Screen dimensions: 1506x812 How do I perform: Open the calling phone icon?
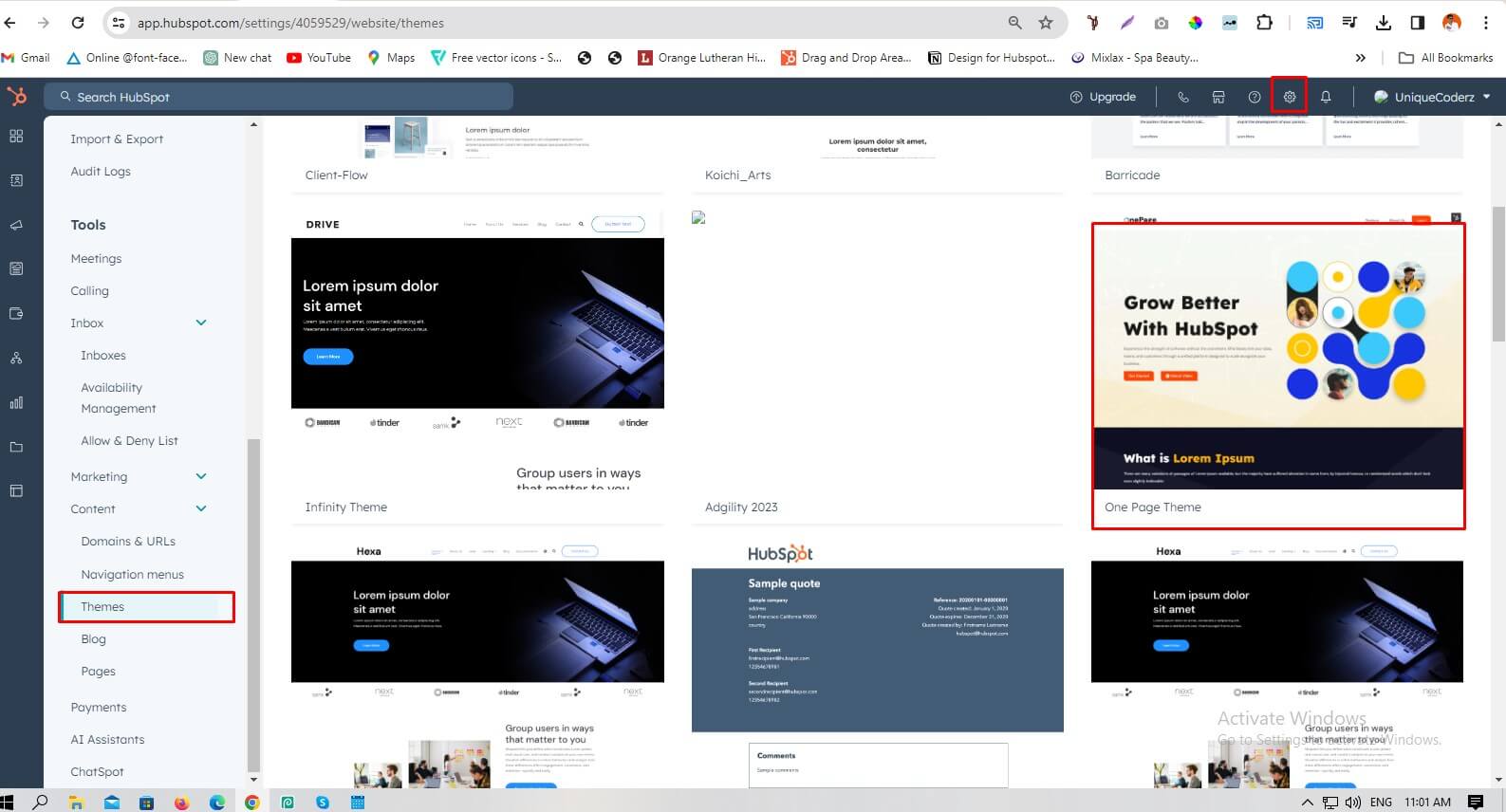[x=1182, y=97]
